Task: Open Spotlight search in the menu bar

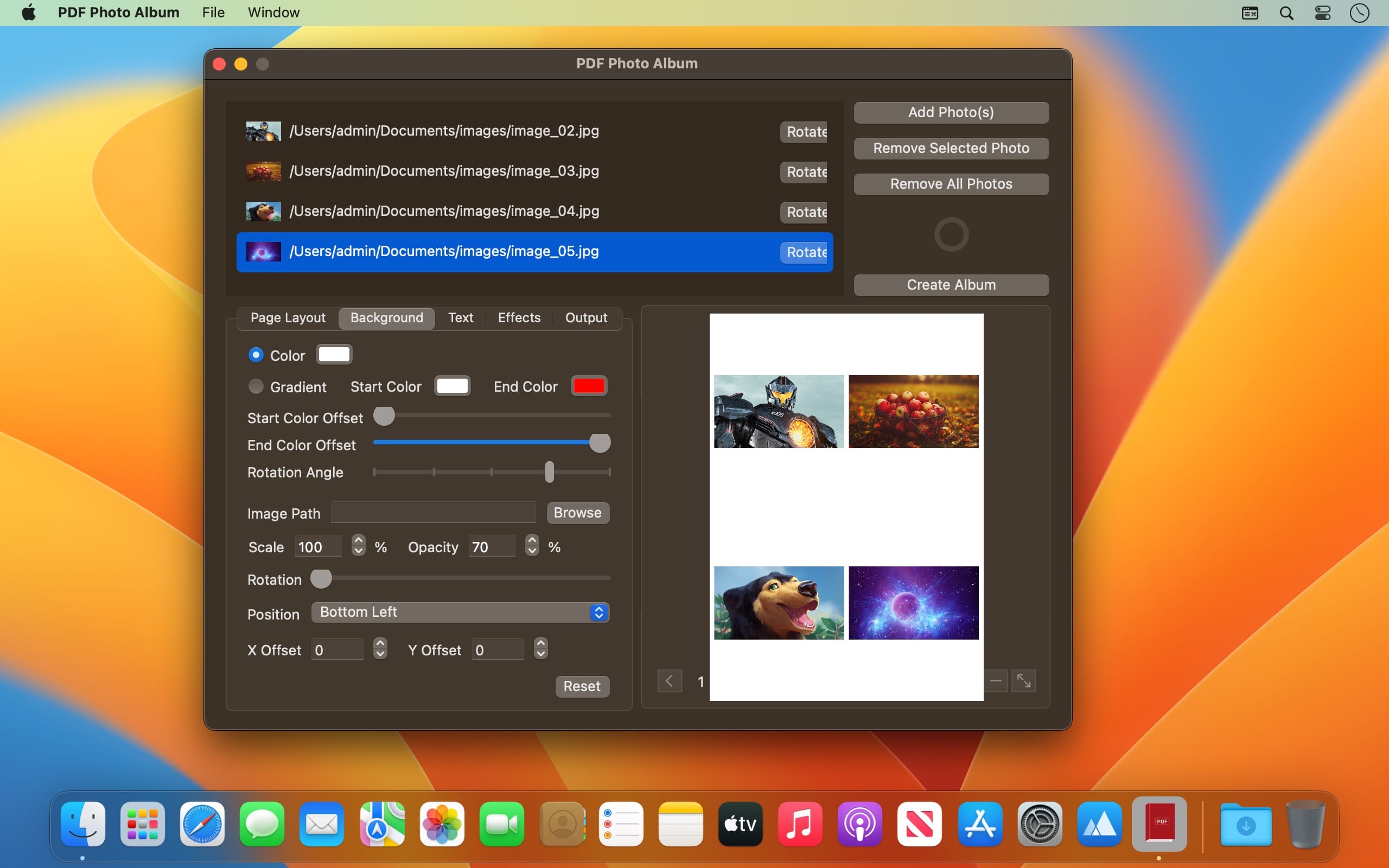Action: click(x=1286, y=12)
